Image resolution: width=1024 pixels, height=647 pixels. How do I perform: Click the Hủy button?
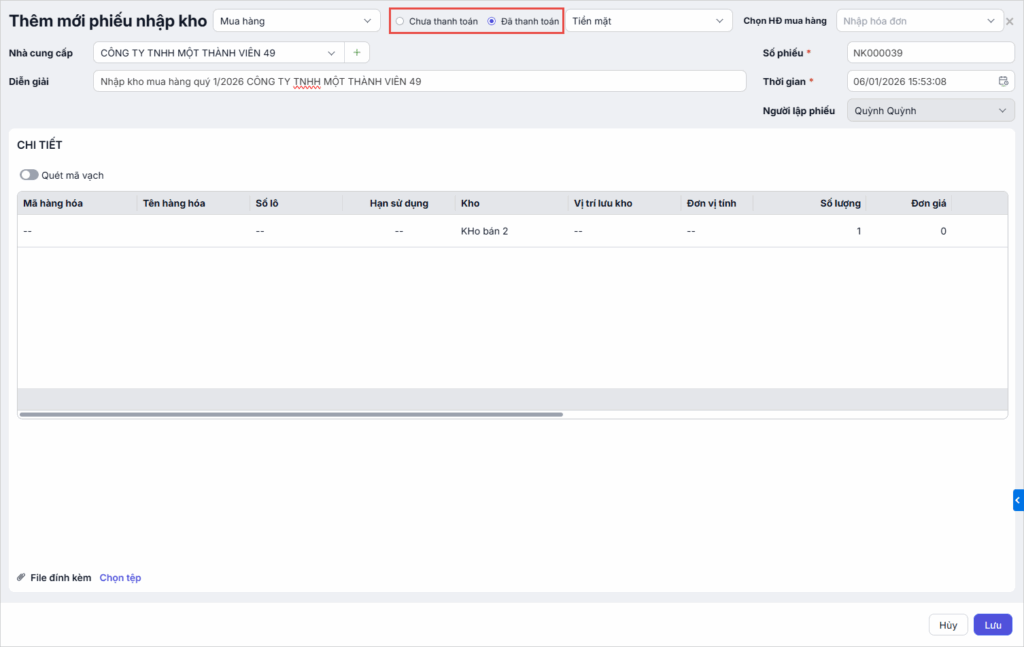(948, 625)
